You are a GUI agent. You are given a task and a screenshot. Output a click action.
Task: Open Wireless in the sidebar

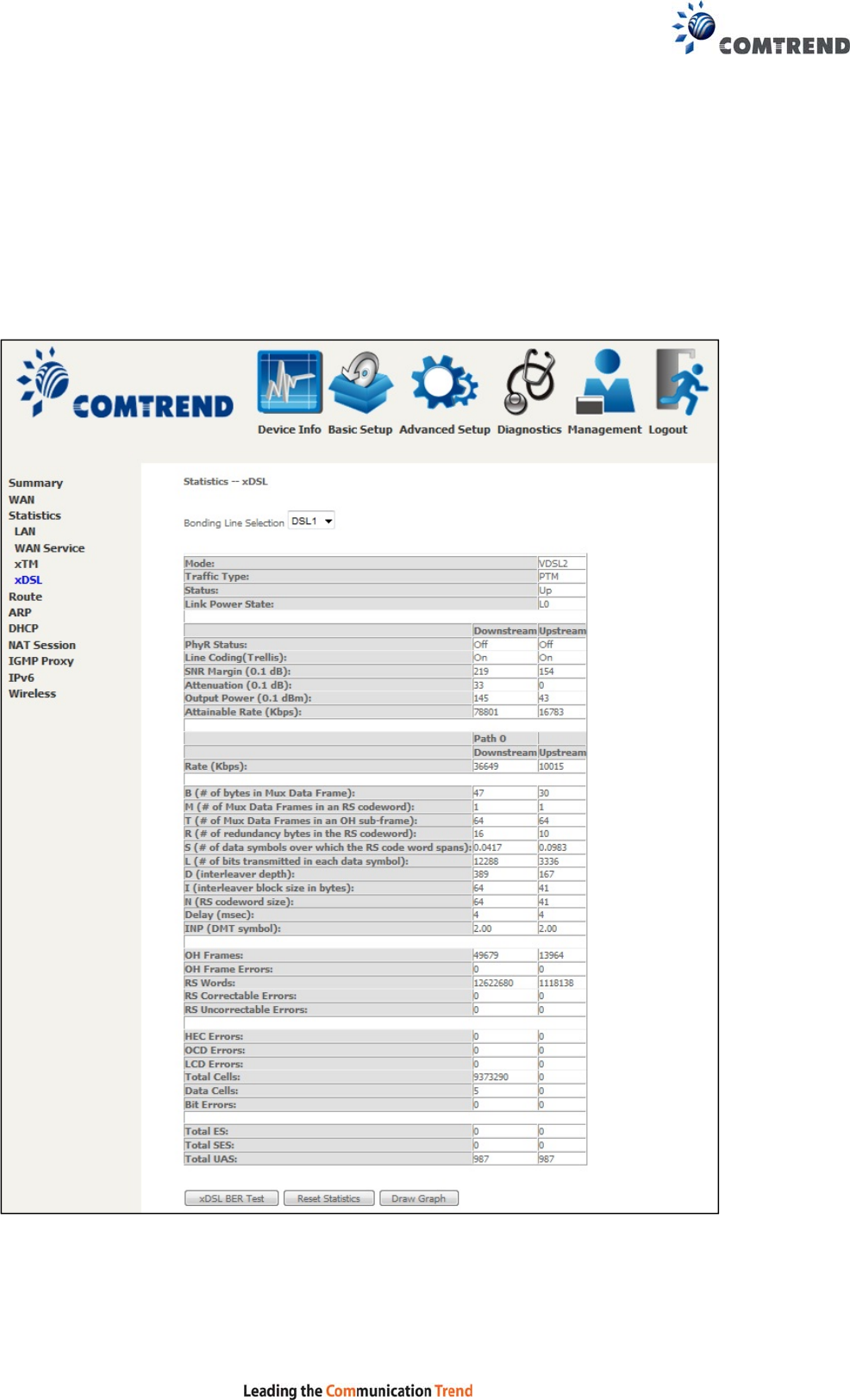tap(32, 694)
